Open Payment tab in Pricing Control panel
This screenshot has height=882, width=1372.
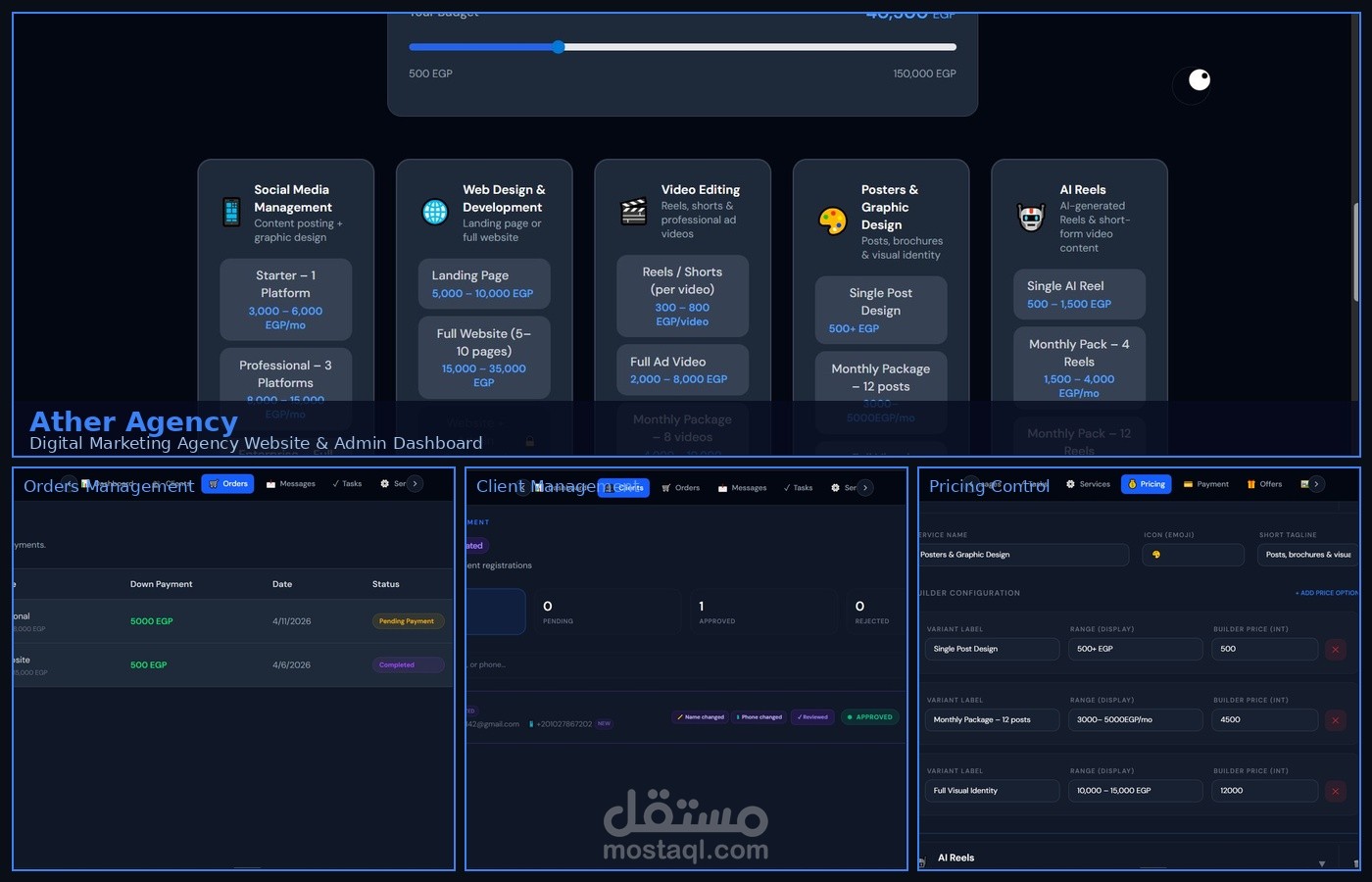click(1206, 484)
